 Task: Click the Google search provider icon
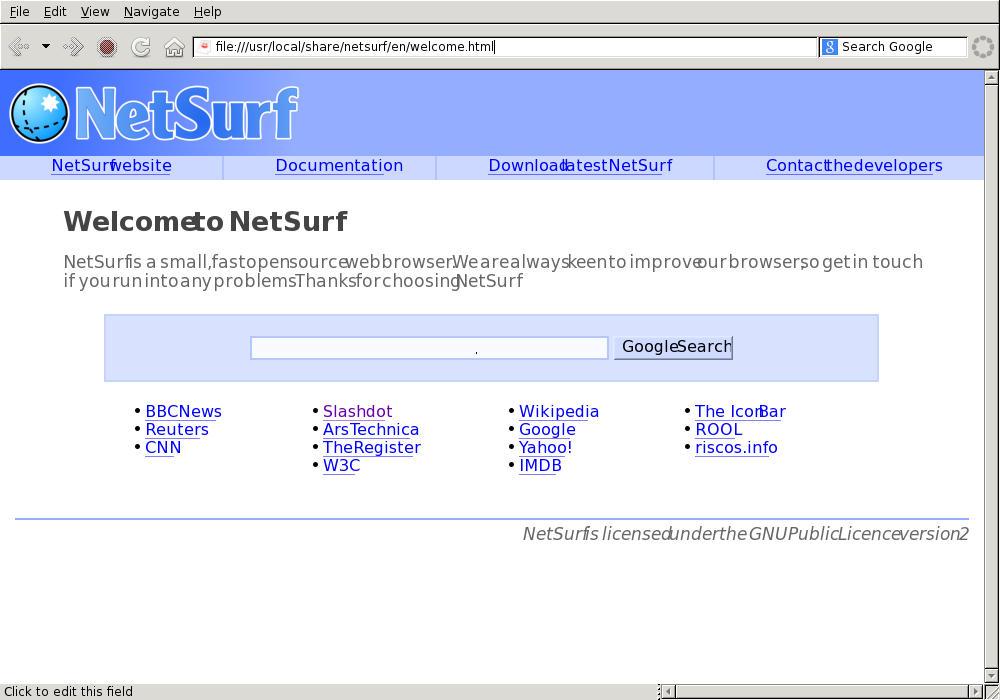(x=830, y=47)
